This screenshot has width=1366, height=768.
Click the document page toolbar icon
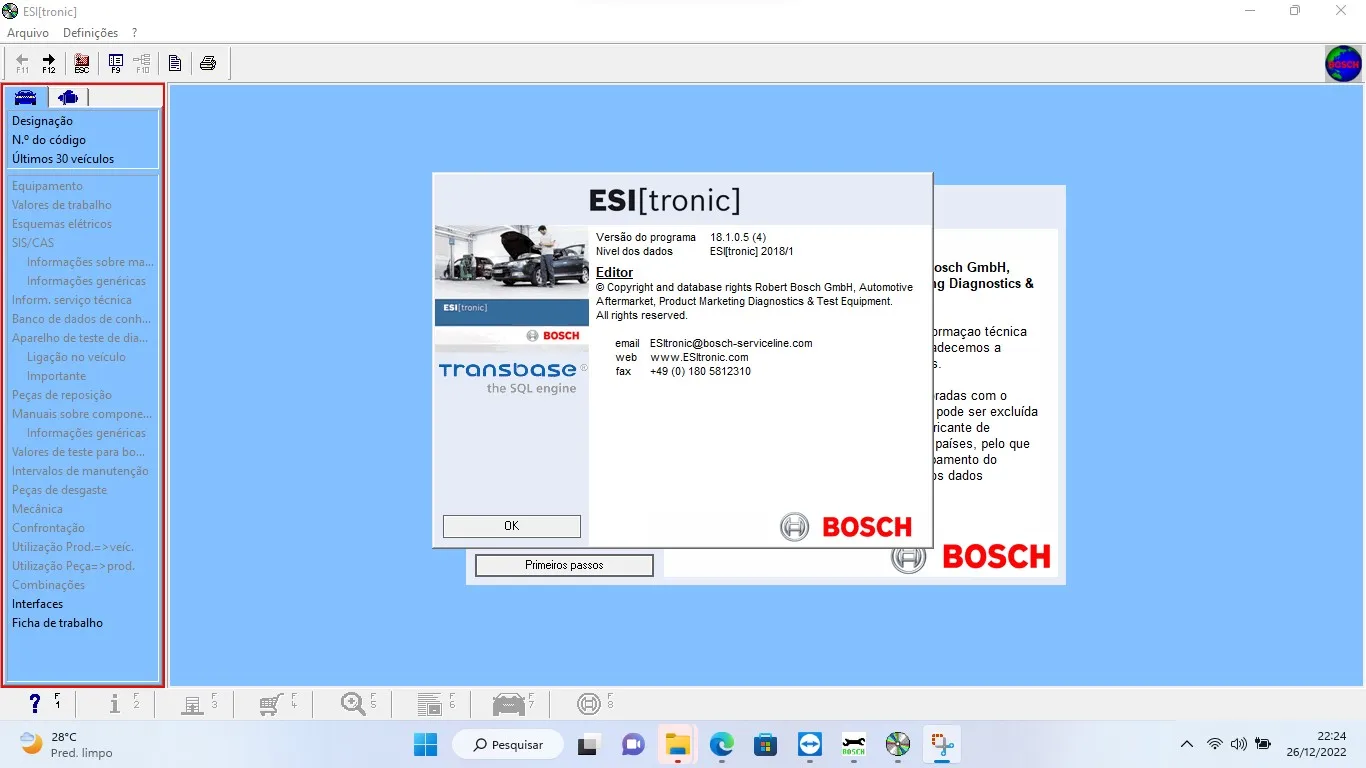click(175, 64)
